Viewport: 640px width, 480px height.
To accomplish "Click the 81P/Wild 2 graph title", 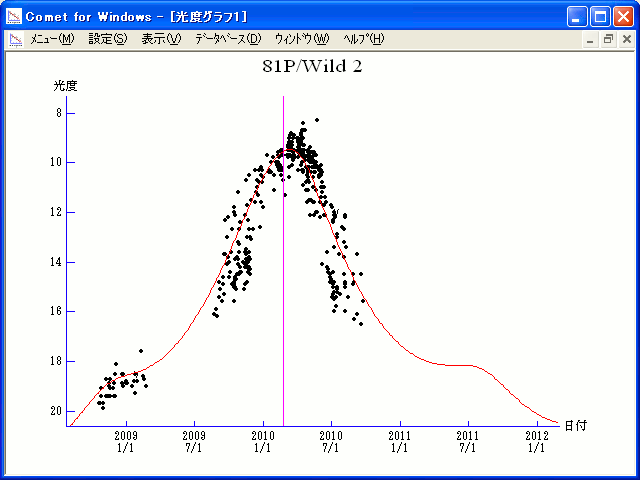I will coord(312,66).
